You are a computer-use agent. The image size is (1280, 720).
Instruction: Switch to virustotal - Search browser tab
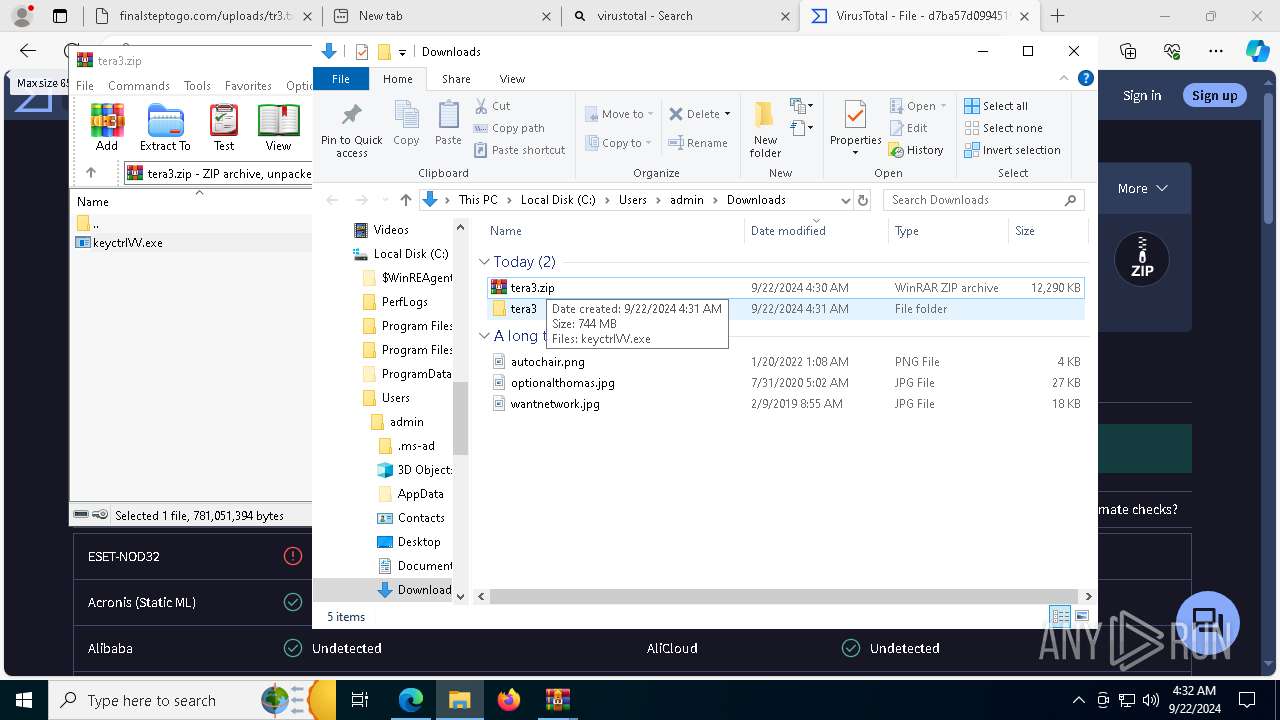(681, 16)
